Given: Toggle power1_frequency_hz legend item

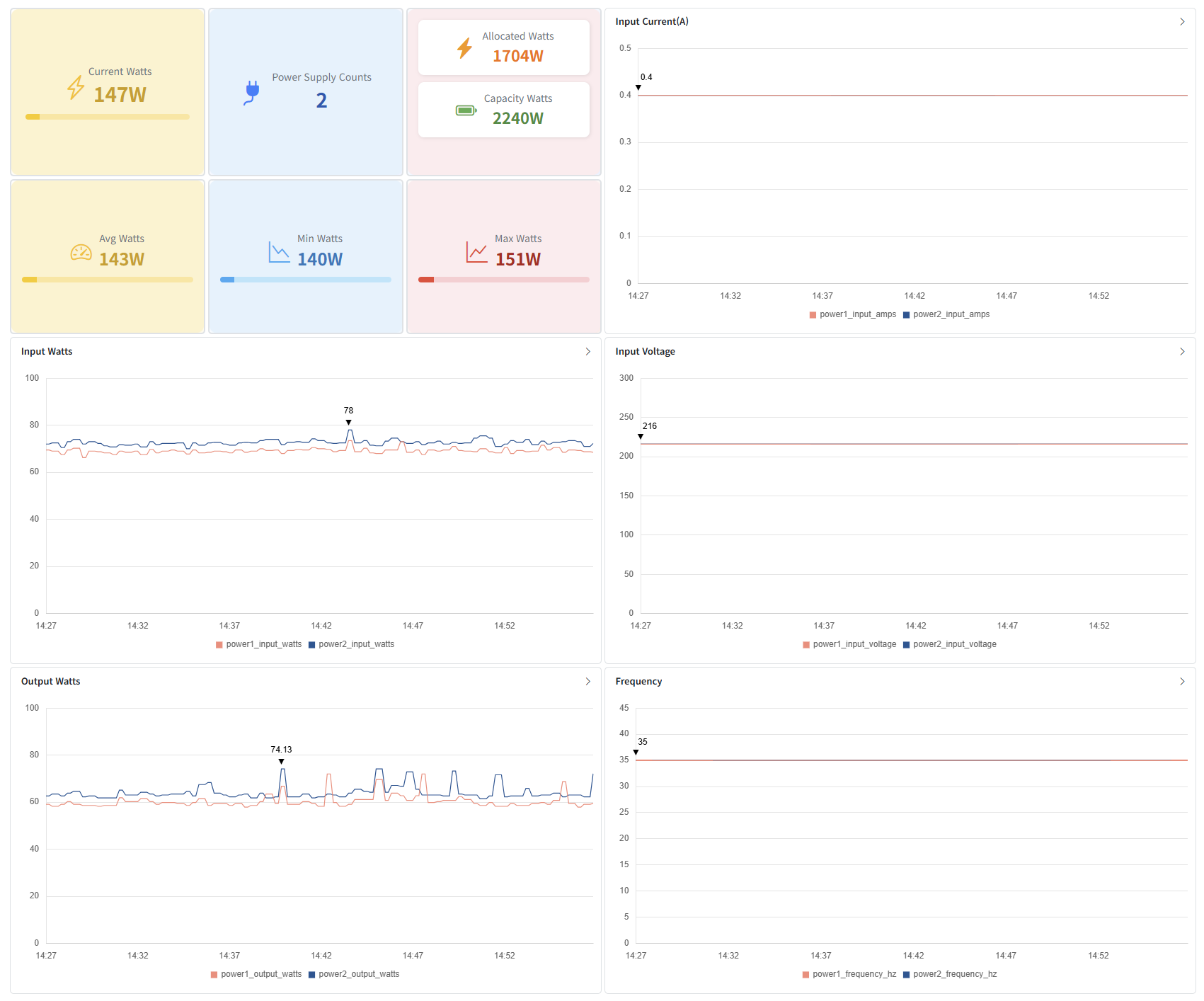Looking at the screenshot, I should (x=849, y=974).
